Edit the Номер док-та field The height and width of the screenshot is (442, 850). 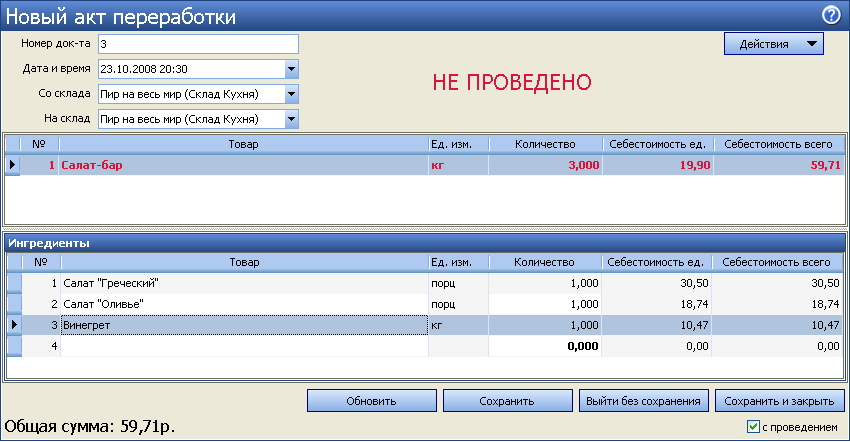[x=198, y=44]
